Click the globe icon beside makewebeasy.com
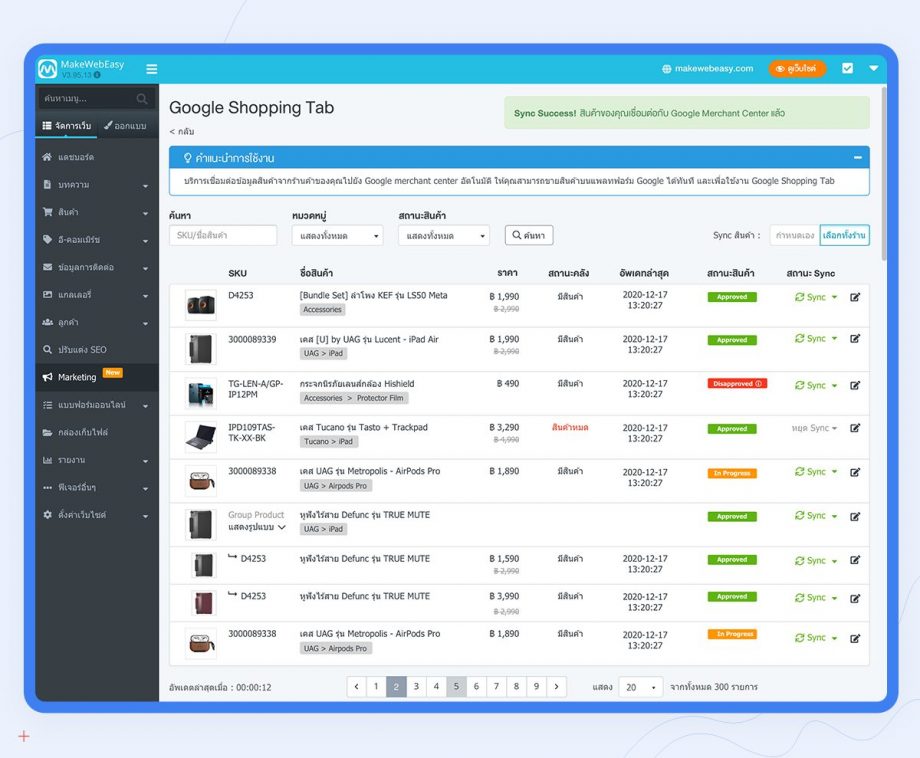 click(667, 69)
